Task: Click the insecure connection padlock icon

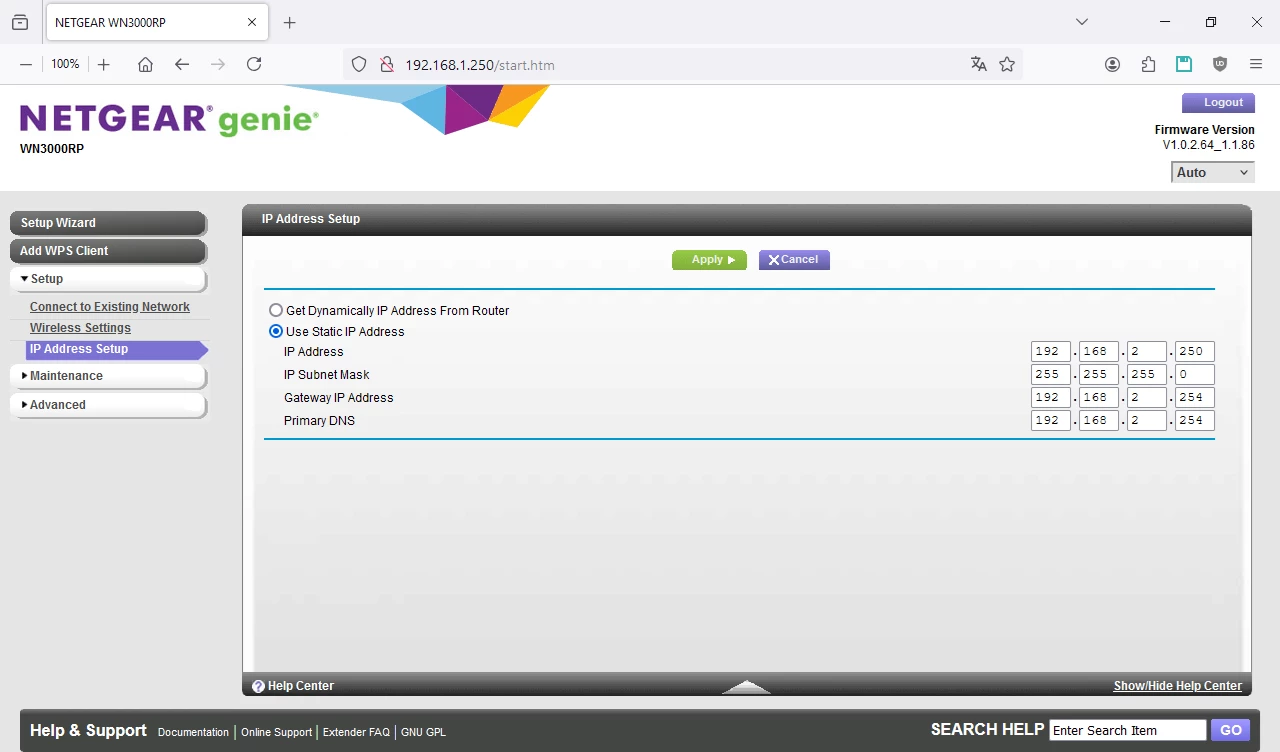Action: tap(387, 65)
